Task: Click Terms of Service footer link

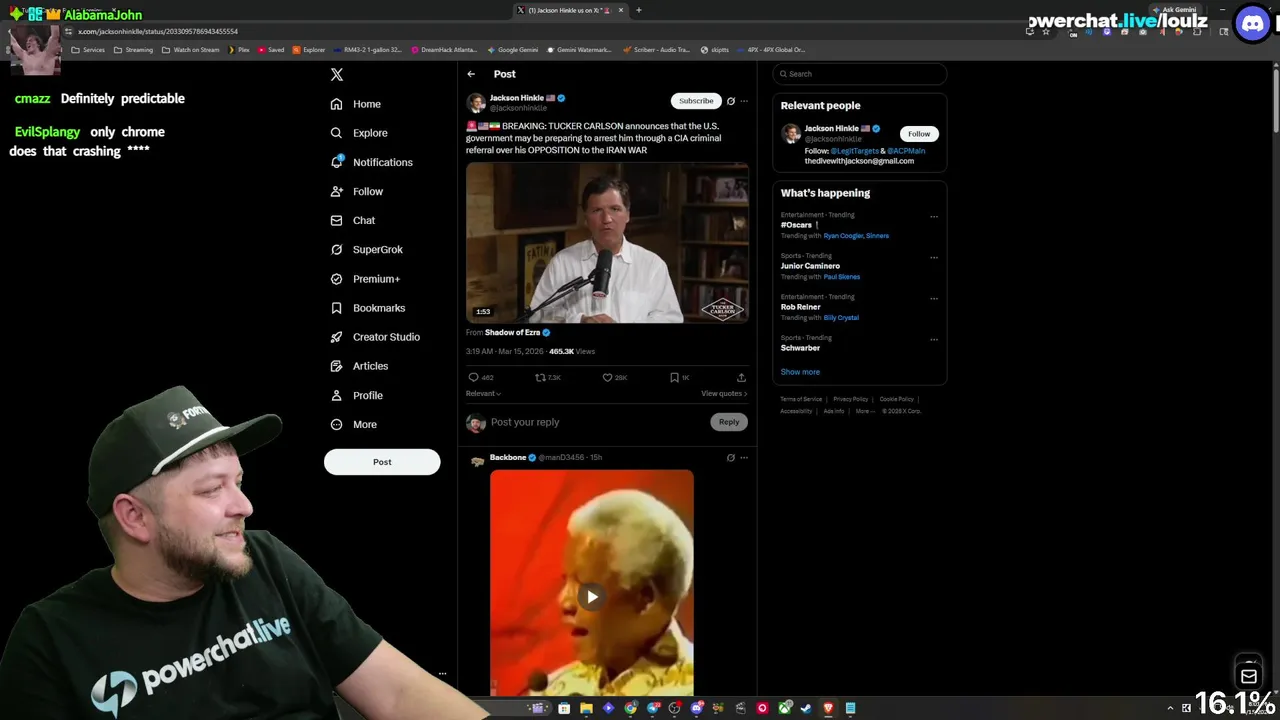Action: pos(801,399)
